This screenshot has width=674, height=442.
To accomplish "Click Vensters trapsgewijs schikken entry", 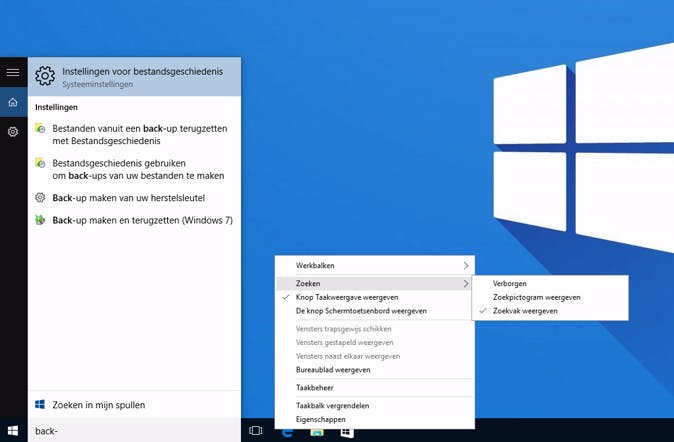I will pyautogui.click(x=375, y=328).
